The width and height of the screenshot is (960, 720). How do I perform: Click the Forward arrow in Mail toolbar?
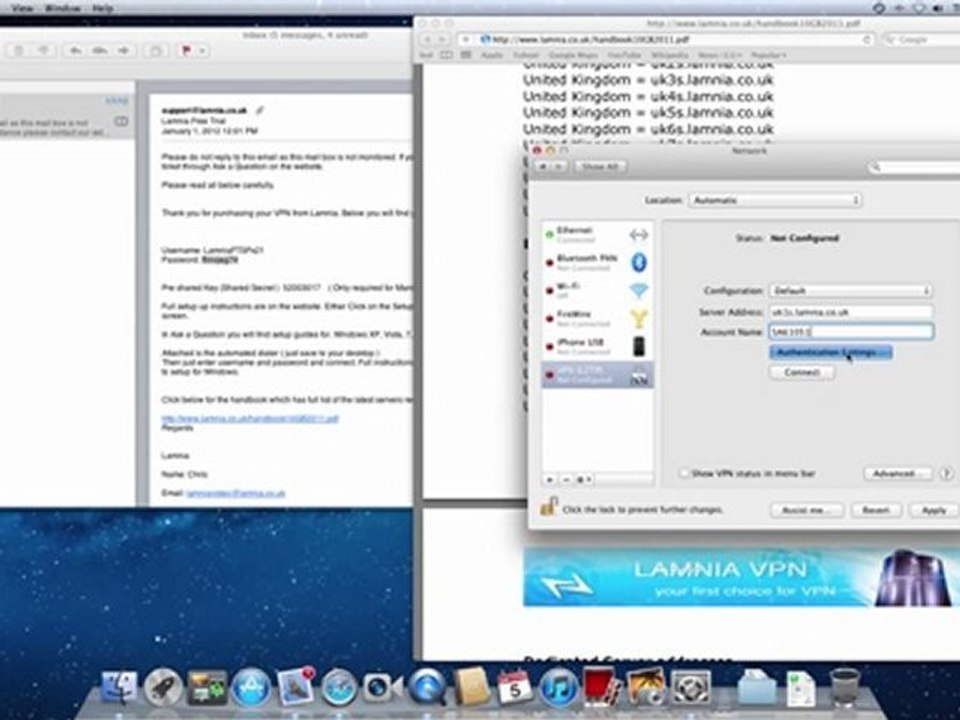(x=124, y=50)
